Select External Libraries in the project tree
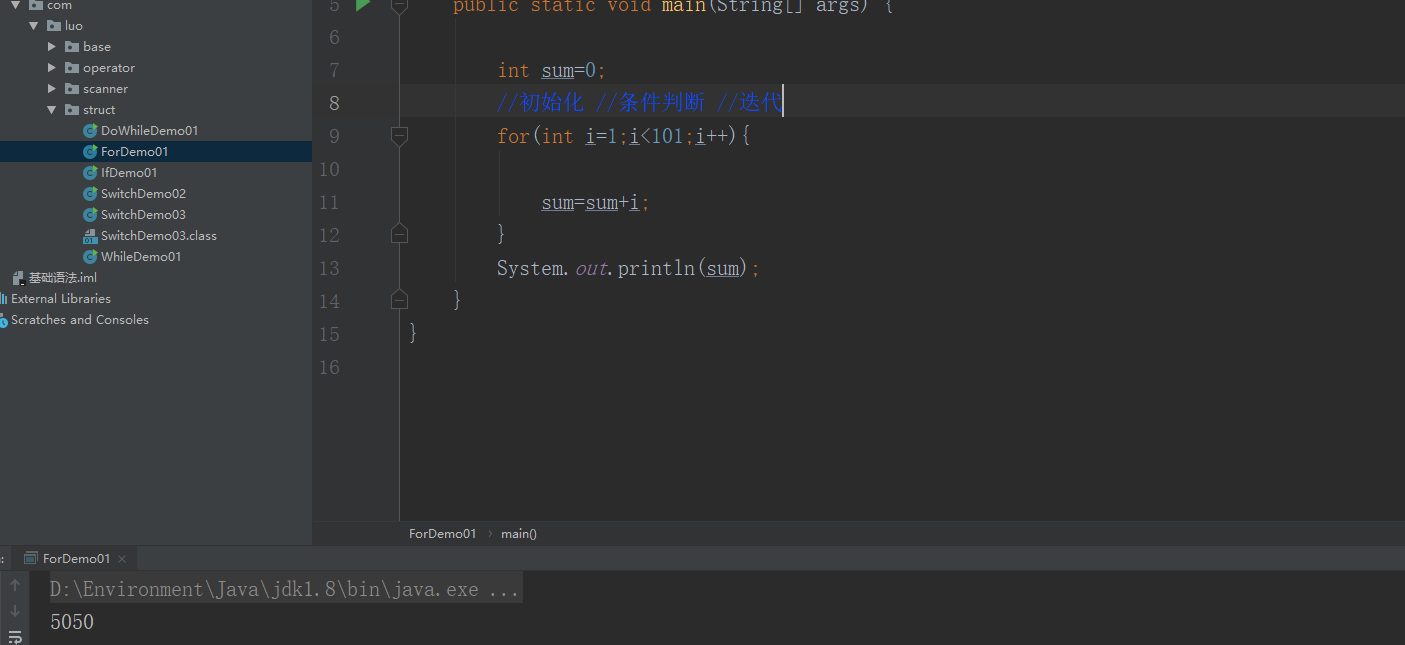This screenshot has height=645, width=1405. click(x=156, y=299)
